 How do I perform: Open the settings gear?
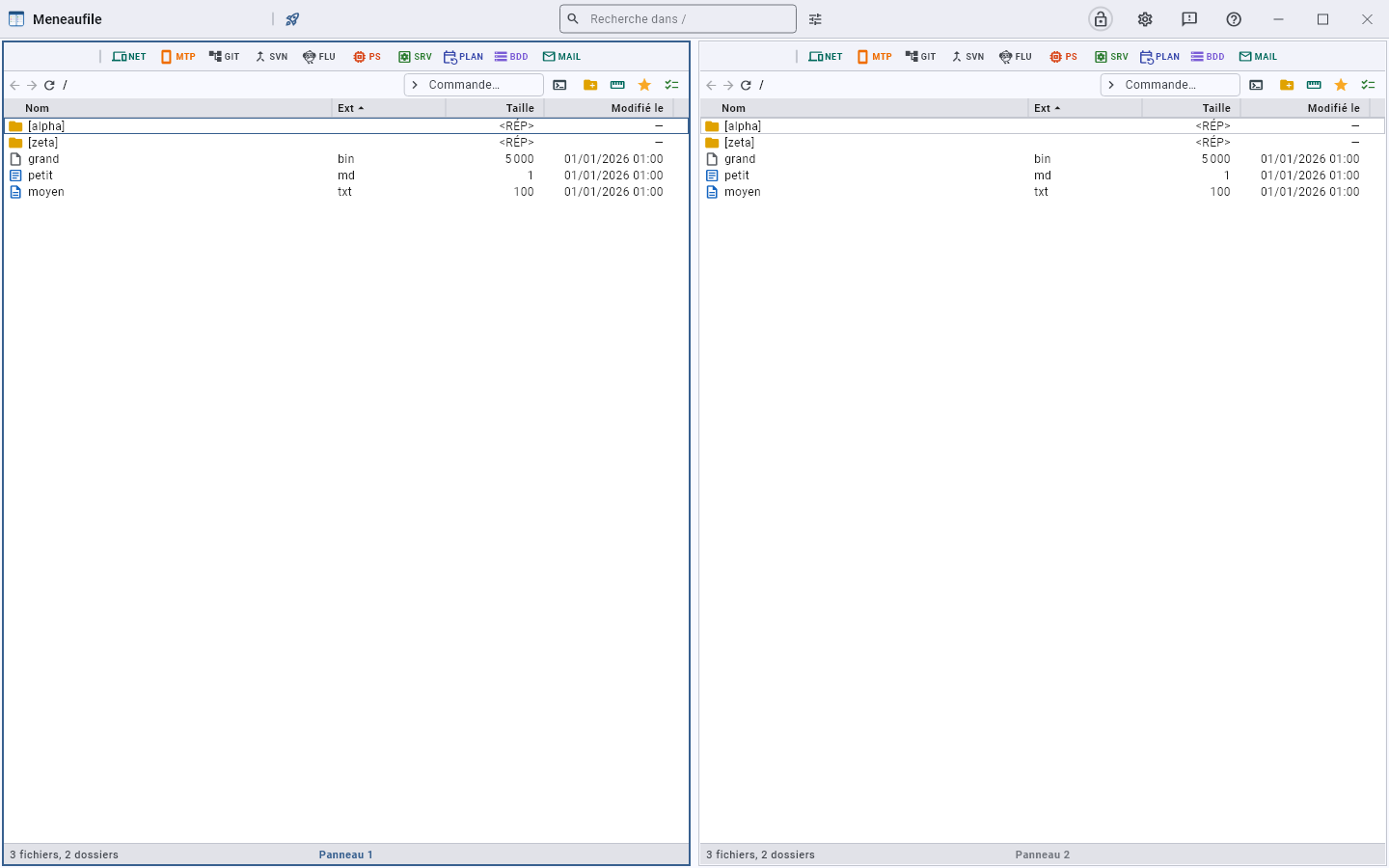(1145, 19)
